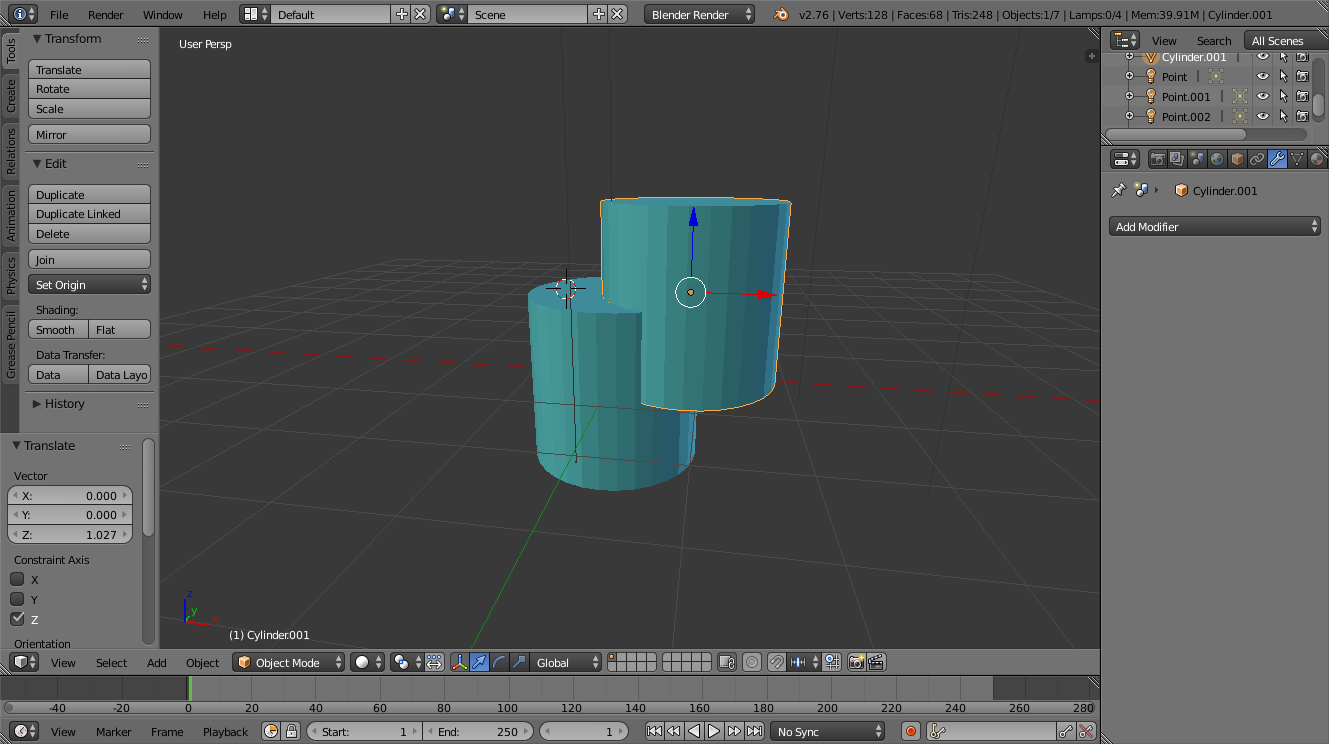Open the Add Modifier dropdown

click(1213, 226)
